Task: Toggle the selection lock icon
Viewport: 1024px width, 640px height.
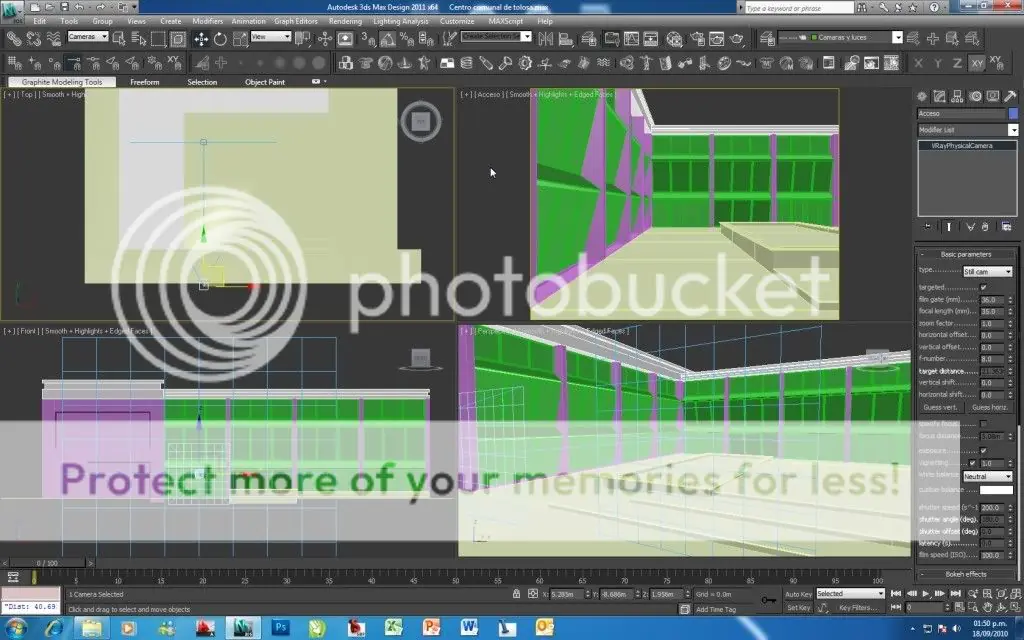Action: [517, 594]
